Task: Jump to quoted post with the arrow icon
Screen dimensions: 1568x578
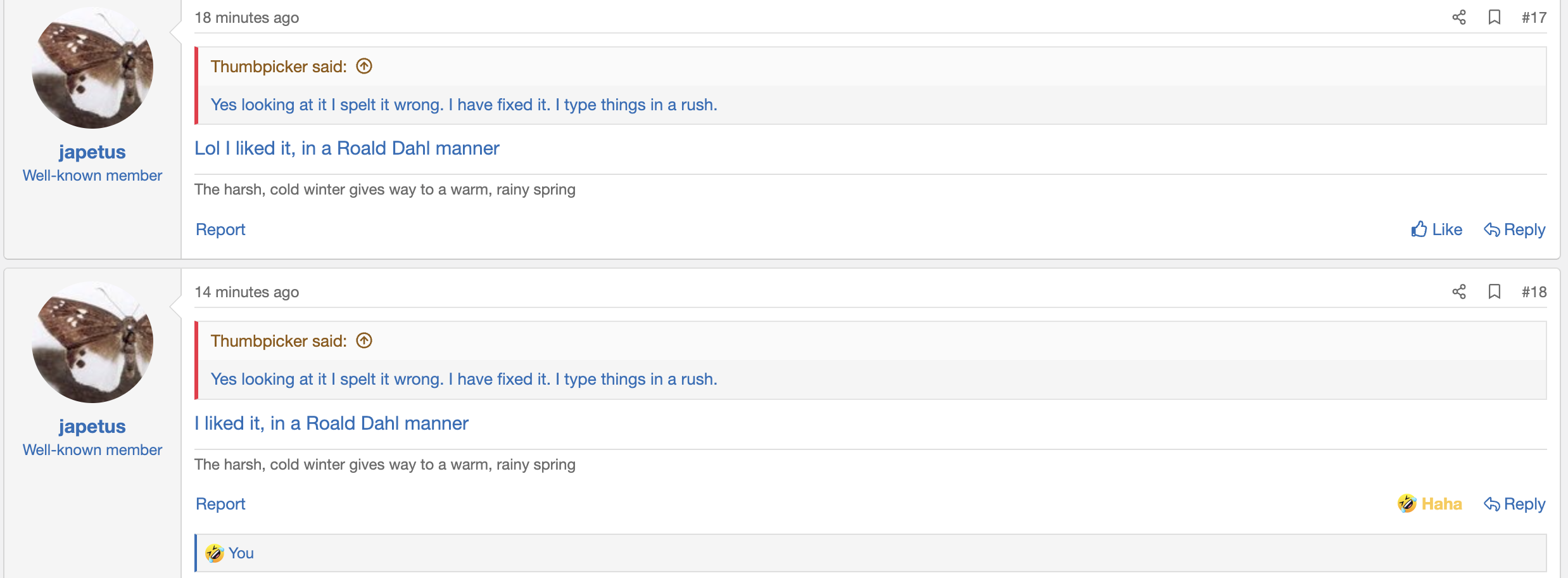Action: 364,65
